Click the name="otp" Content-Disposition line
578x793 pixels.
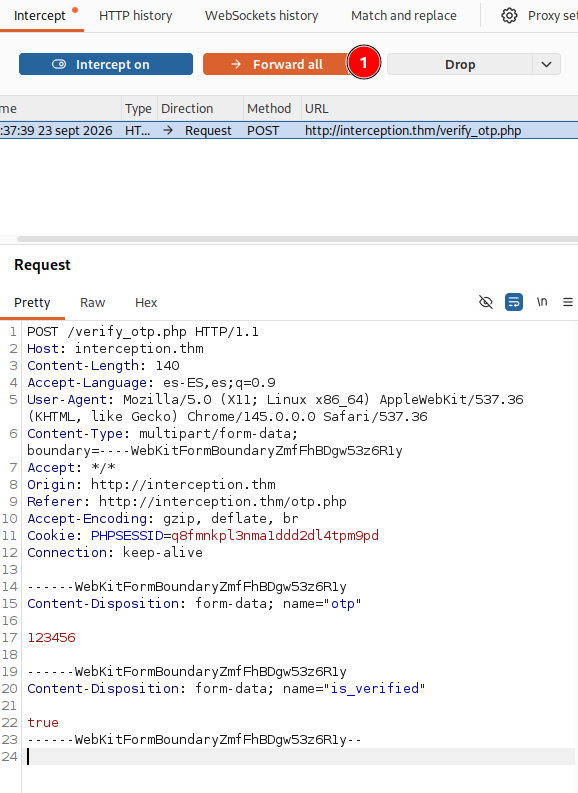pyautogui.click(x=194, y=603)
